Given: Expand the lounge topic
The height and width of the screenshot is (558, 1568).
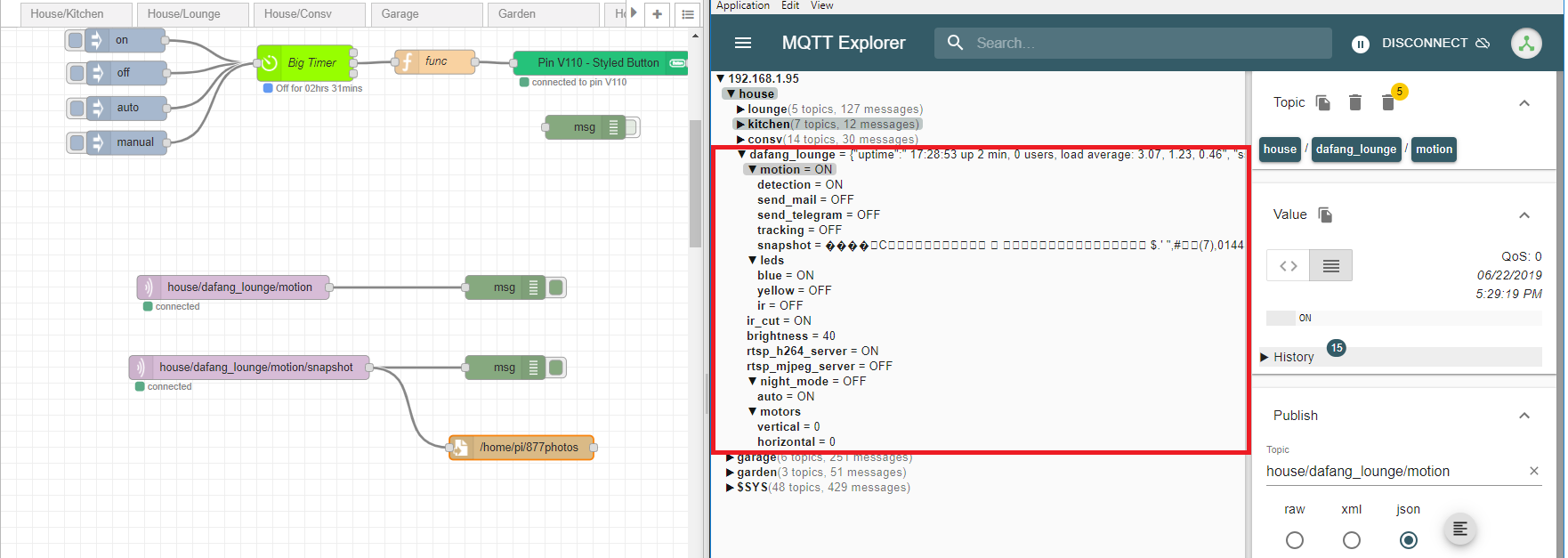Looking at the screenshot, I should pos(740,109).
